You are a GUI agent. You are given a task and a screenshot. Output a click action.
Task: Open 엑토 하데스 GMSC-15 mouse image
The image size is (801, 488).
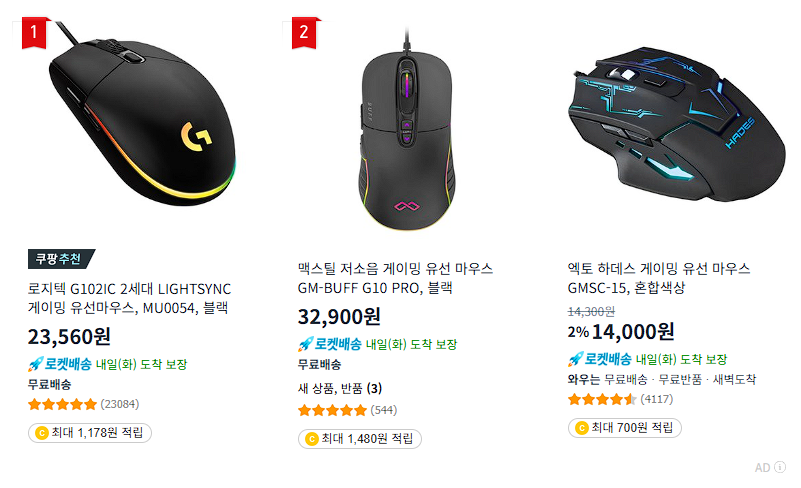click(676, 126)
